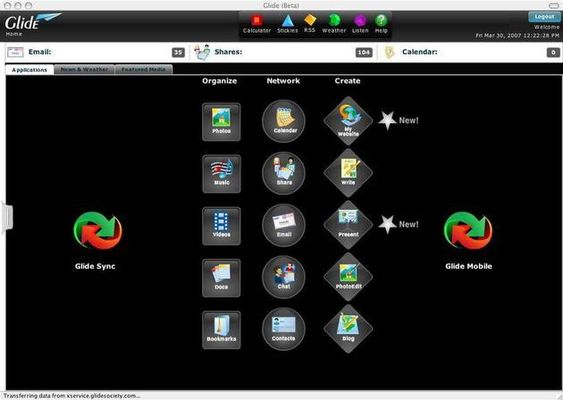Open the Blog creation icon
Image resolution: width=563 pixels, height=400 pixels.
[x=348, y=329]
